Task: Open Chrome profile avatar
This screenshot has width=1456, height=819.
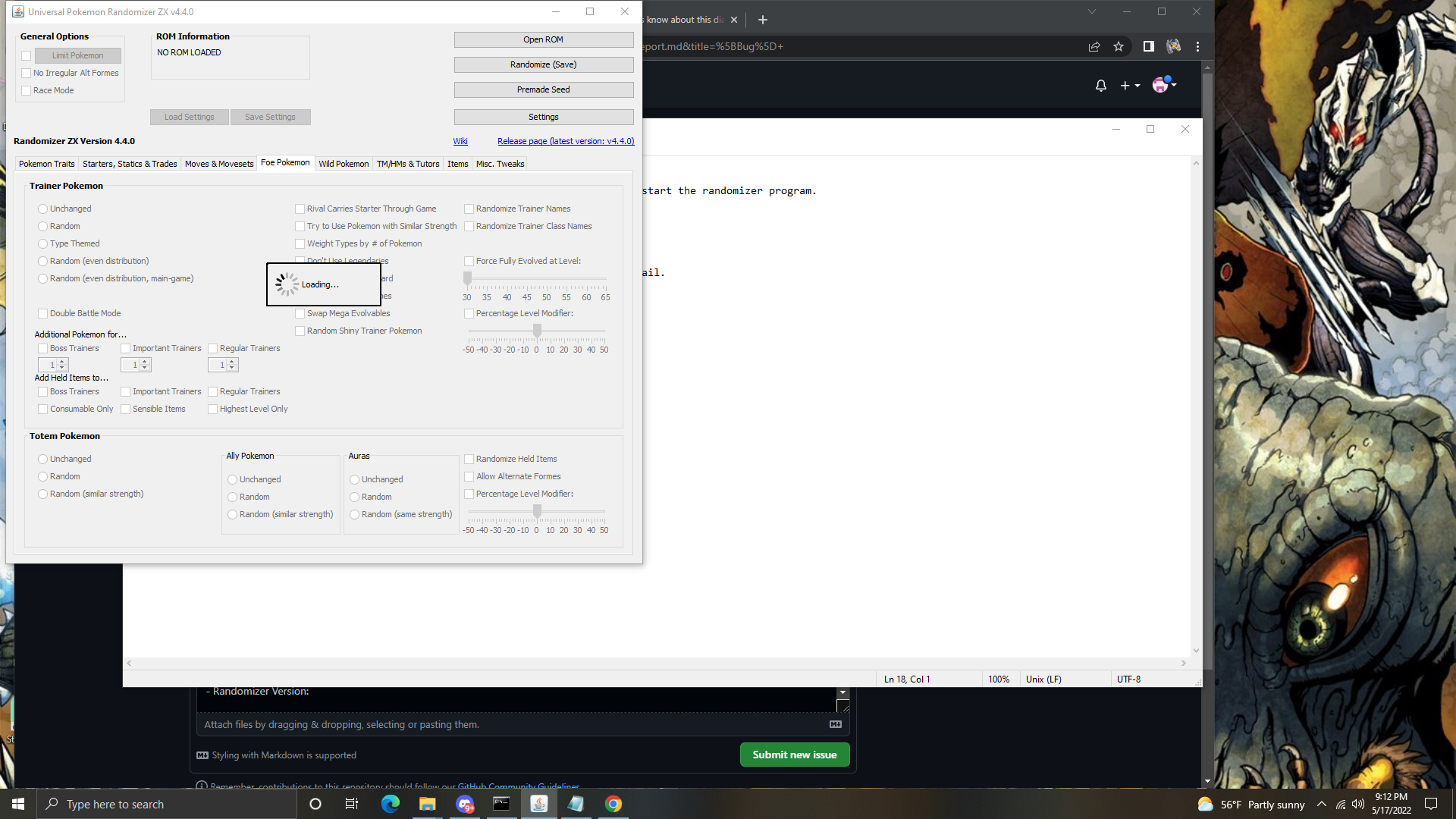Action: pos(1173,46)
